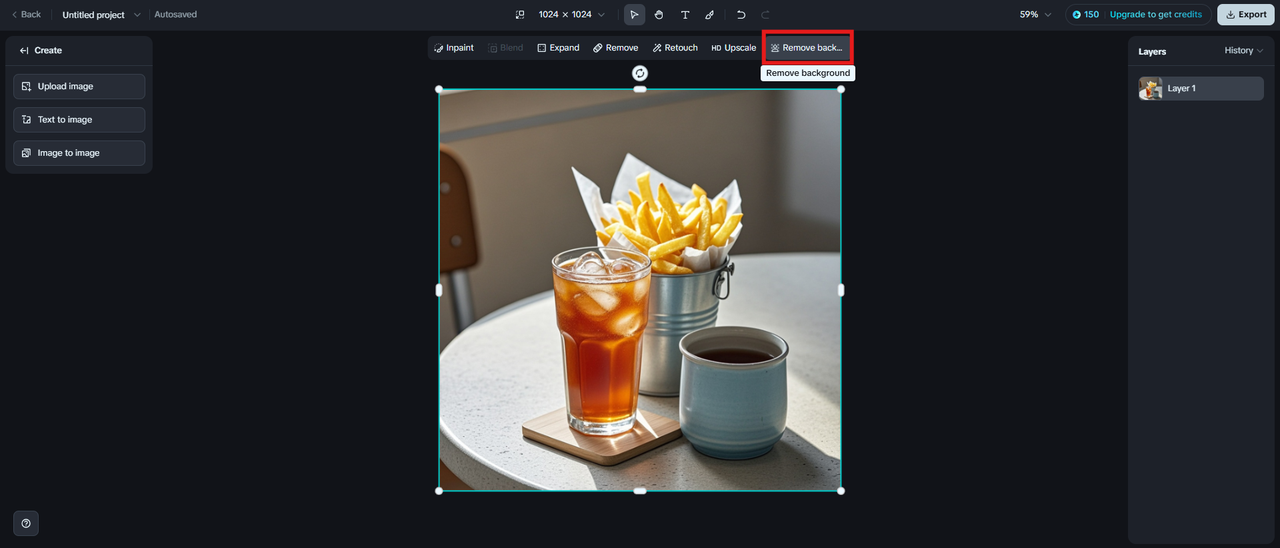Click the Layers panel heading

click(x=1152, y=51)
